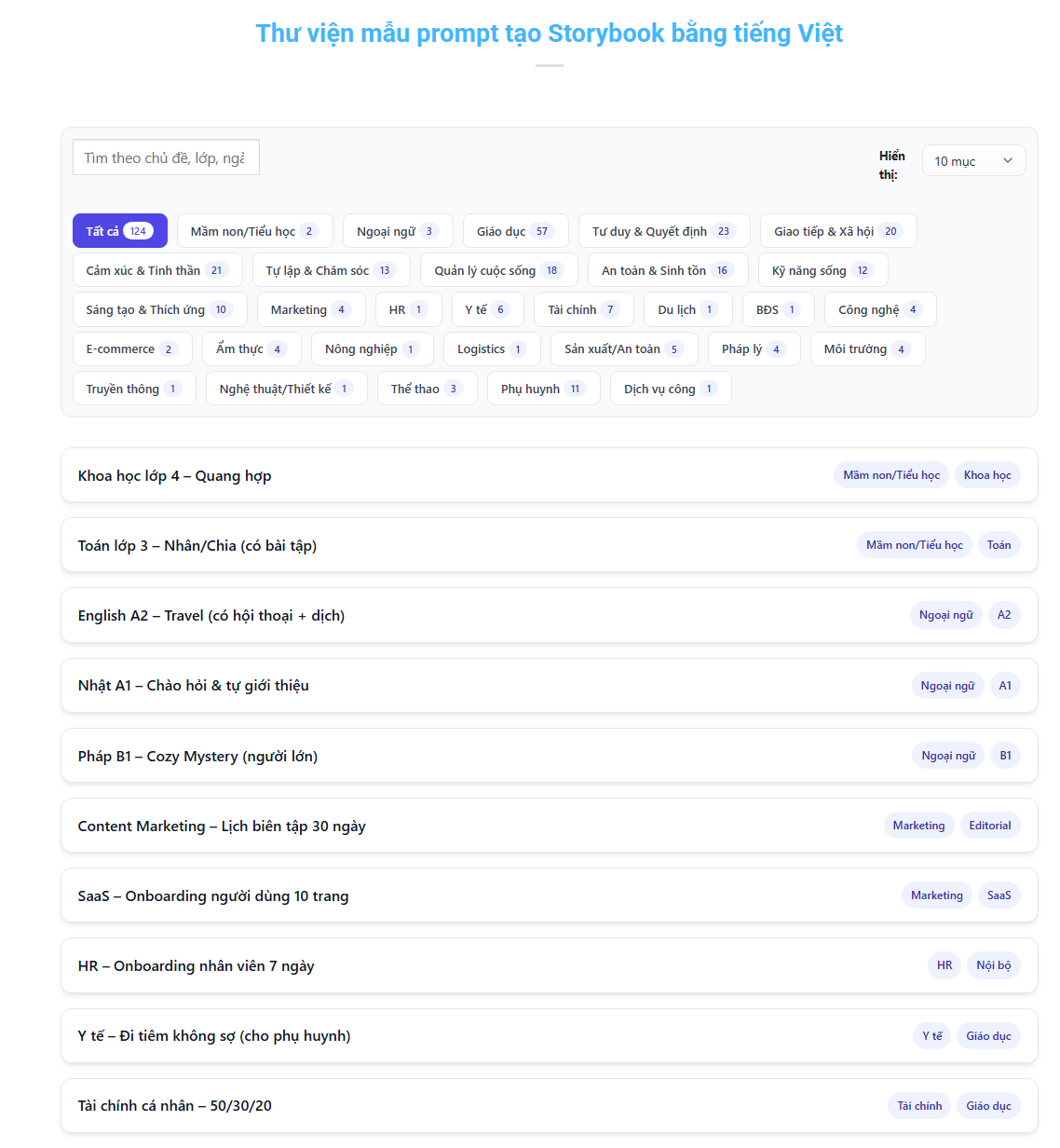Open the '10 mục' display count dropdown

[973, 161]
